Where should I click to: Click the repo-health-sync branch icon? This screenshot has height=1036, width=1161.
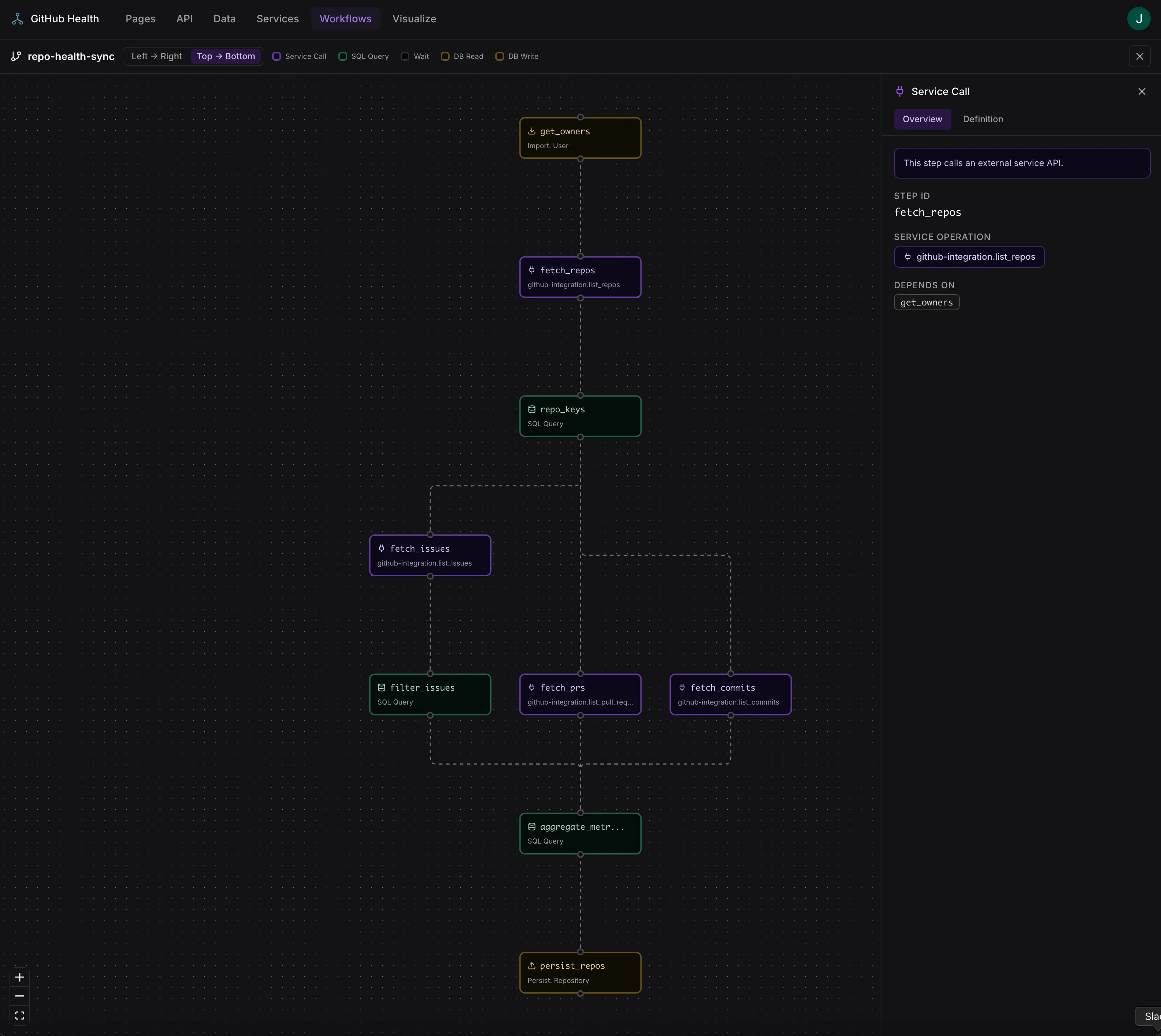coord(16,56)
